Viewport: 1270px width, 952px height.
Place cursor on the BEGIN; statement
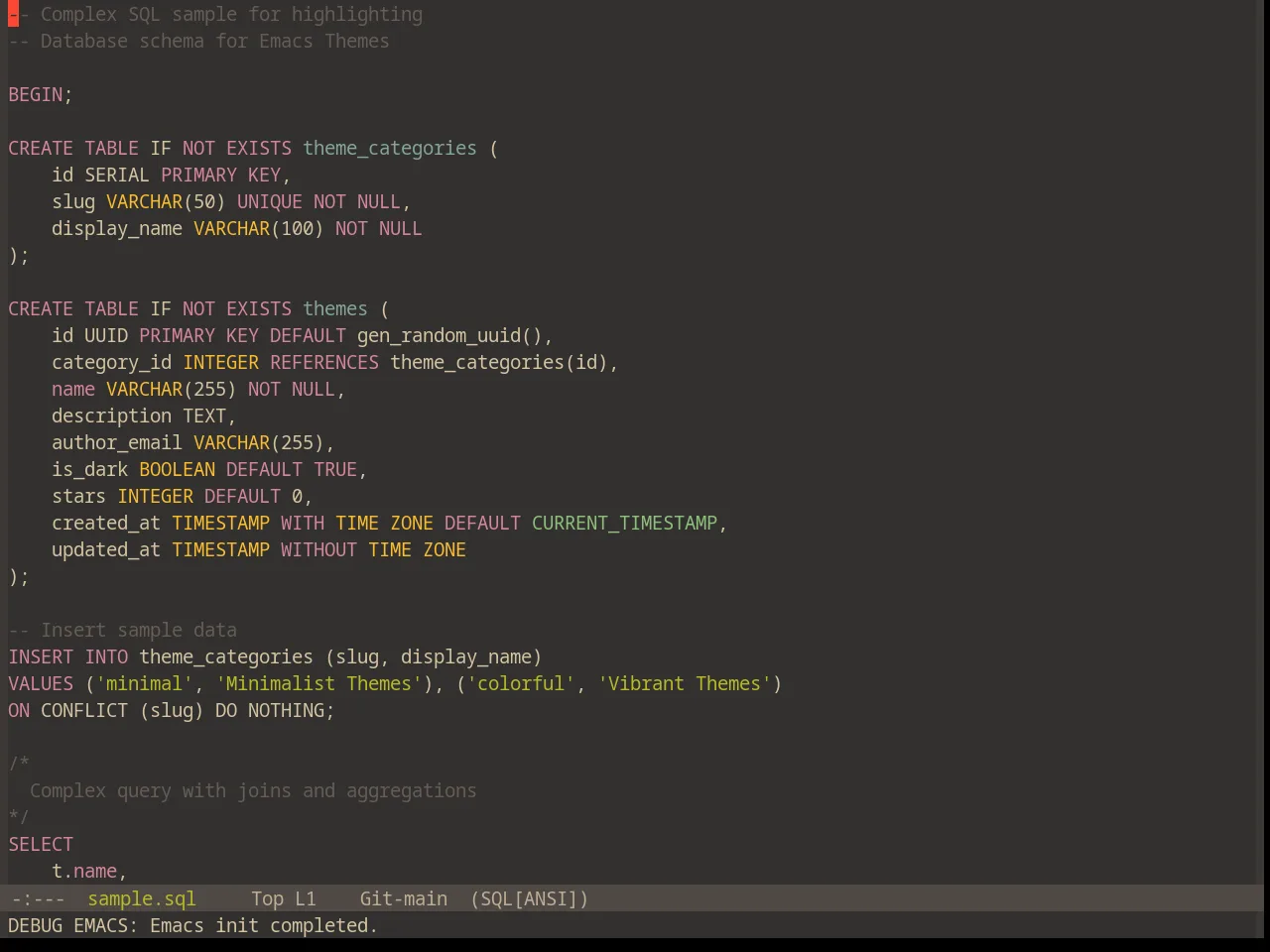(41, 94)
